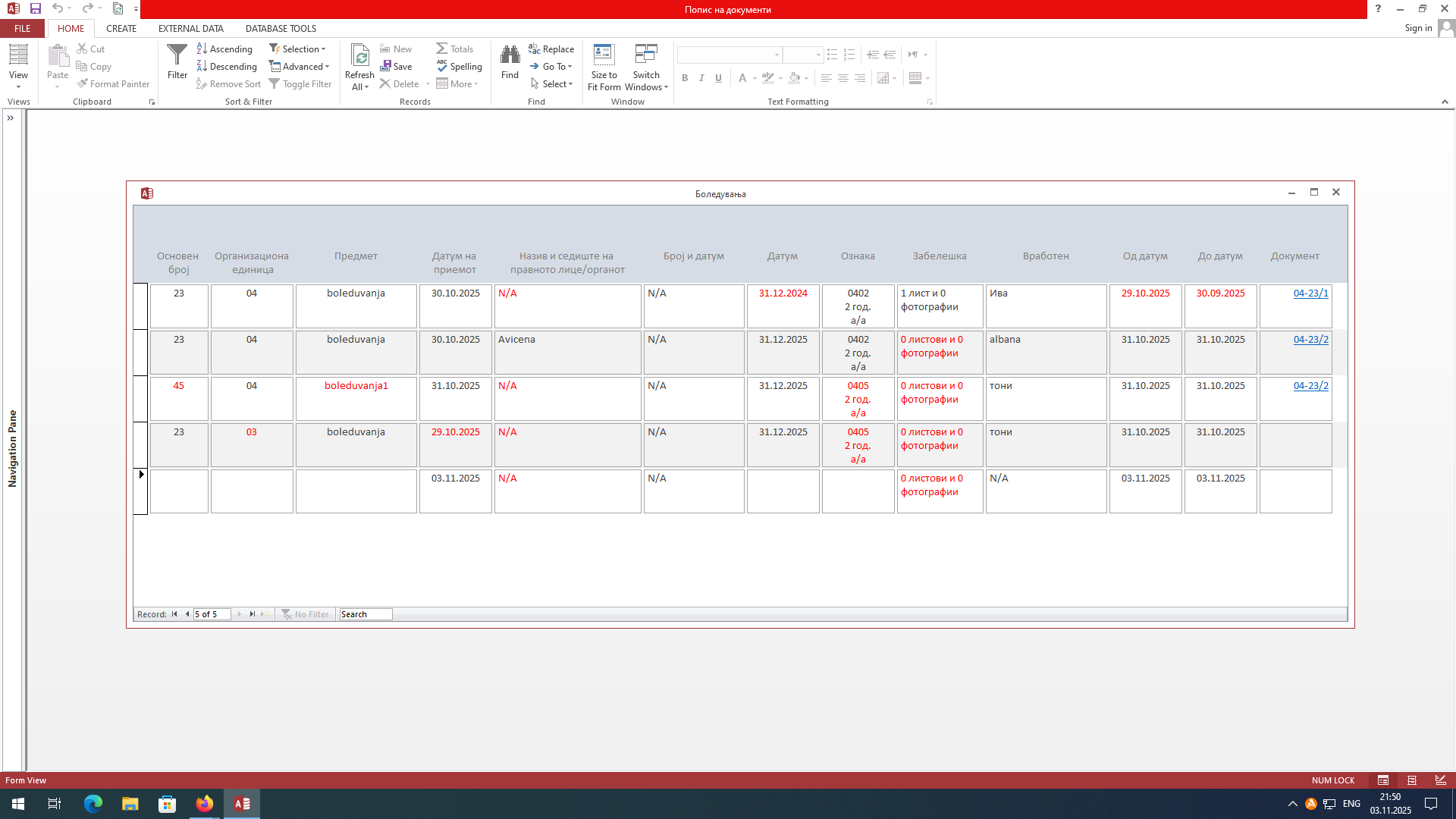Click the Find binoculars icon
The height and width of the screenshot is (819, 1456).
click(510, 55)
